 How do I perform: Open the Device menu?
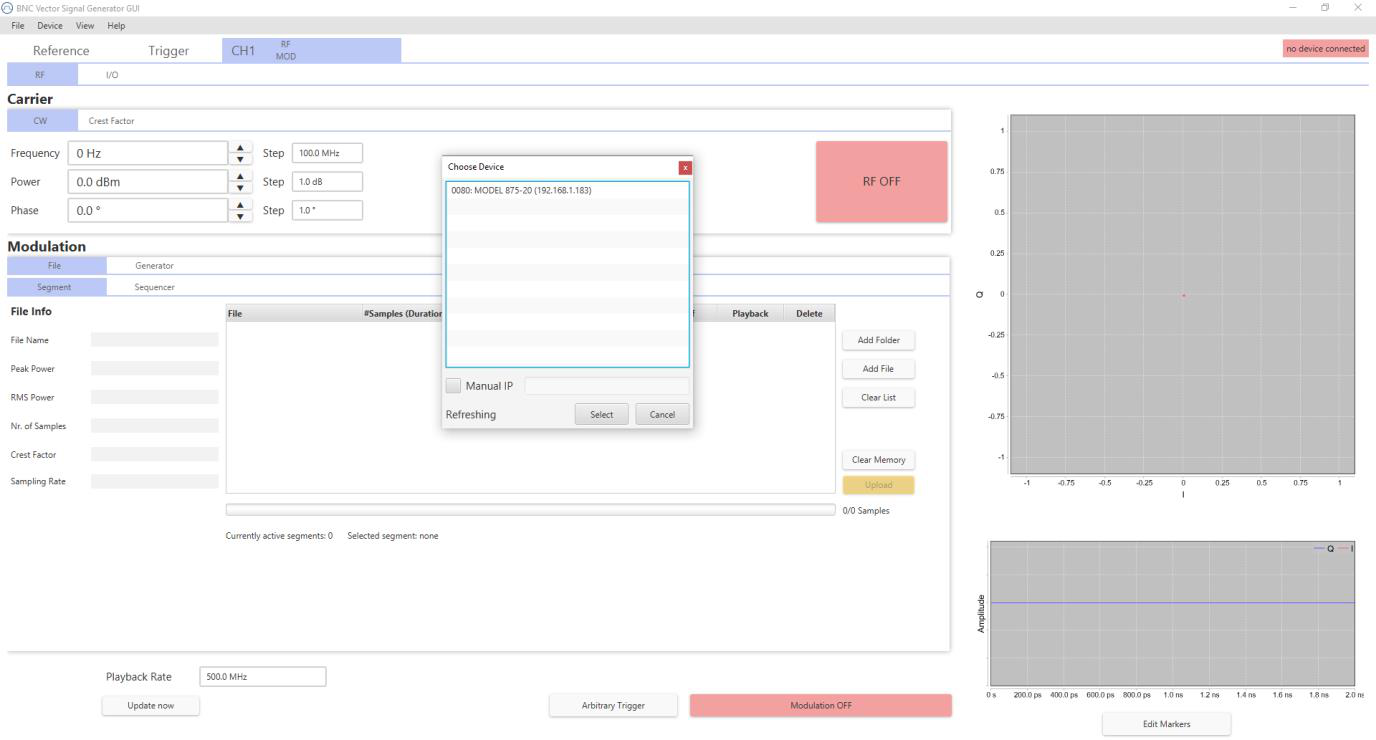(49, 25)
